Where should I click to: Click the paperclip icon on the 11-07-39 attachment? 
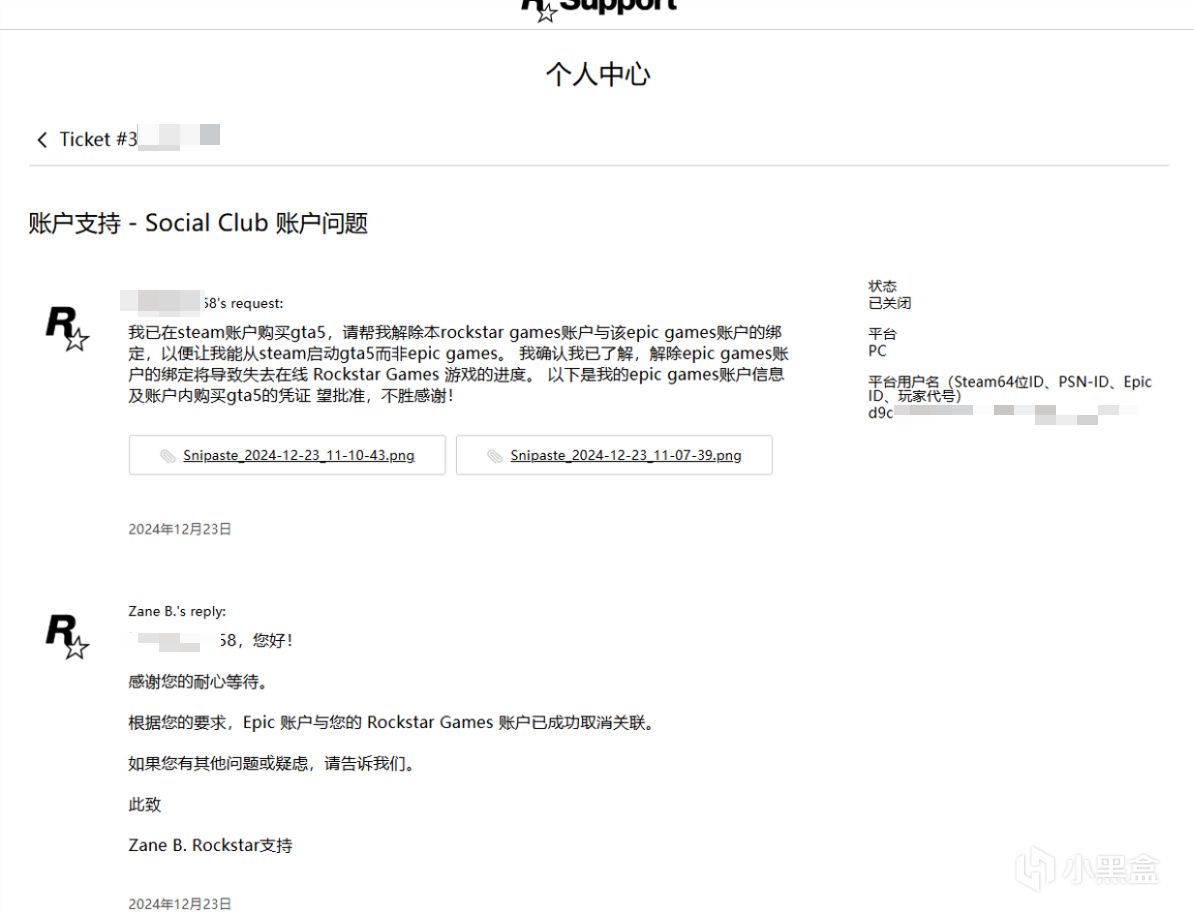(x=495, y=456)
